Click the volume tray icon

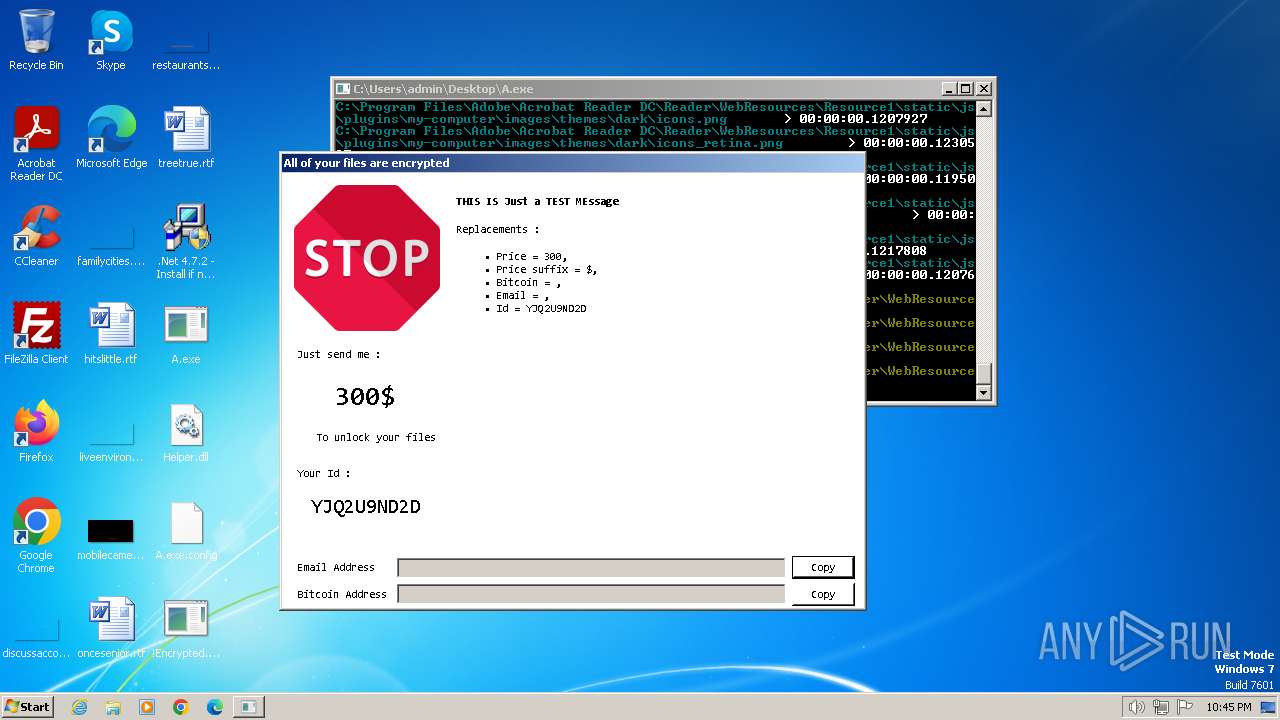pyautogui.click(x=1136, y=707)
